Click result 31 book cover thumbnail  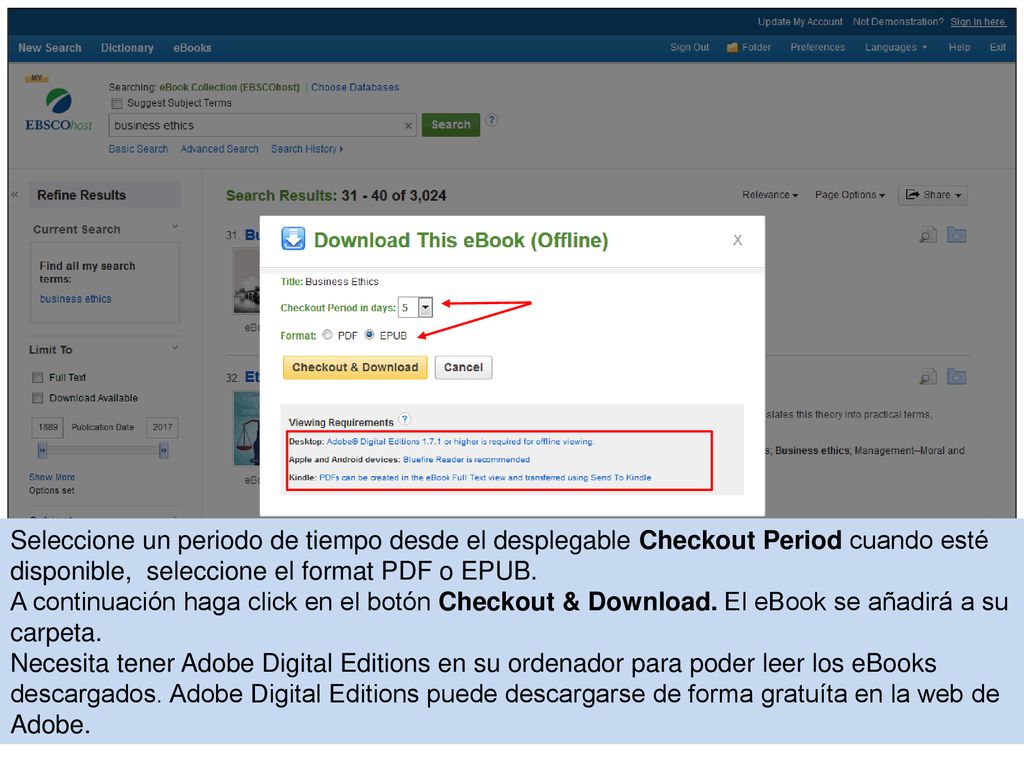246,281
